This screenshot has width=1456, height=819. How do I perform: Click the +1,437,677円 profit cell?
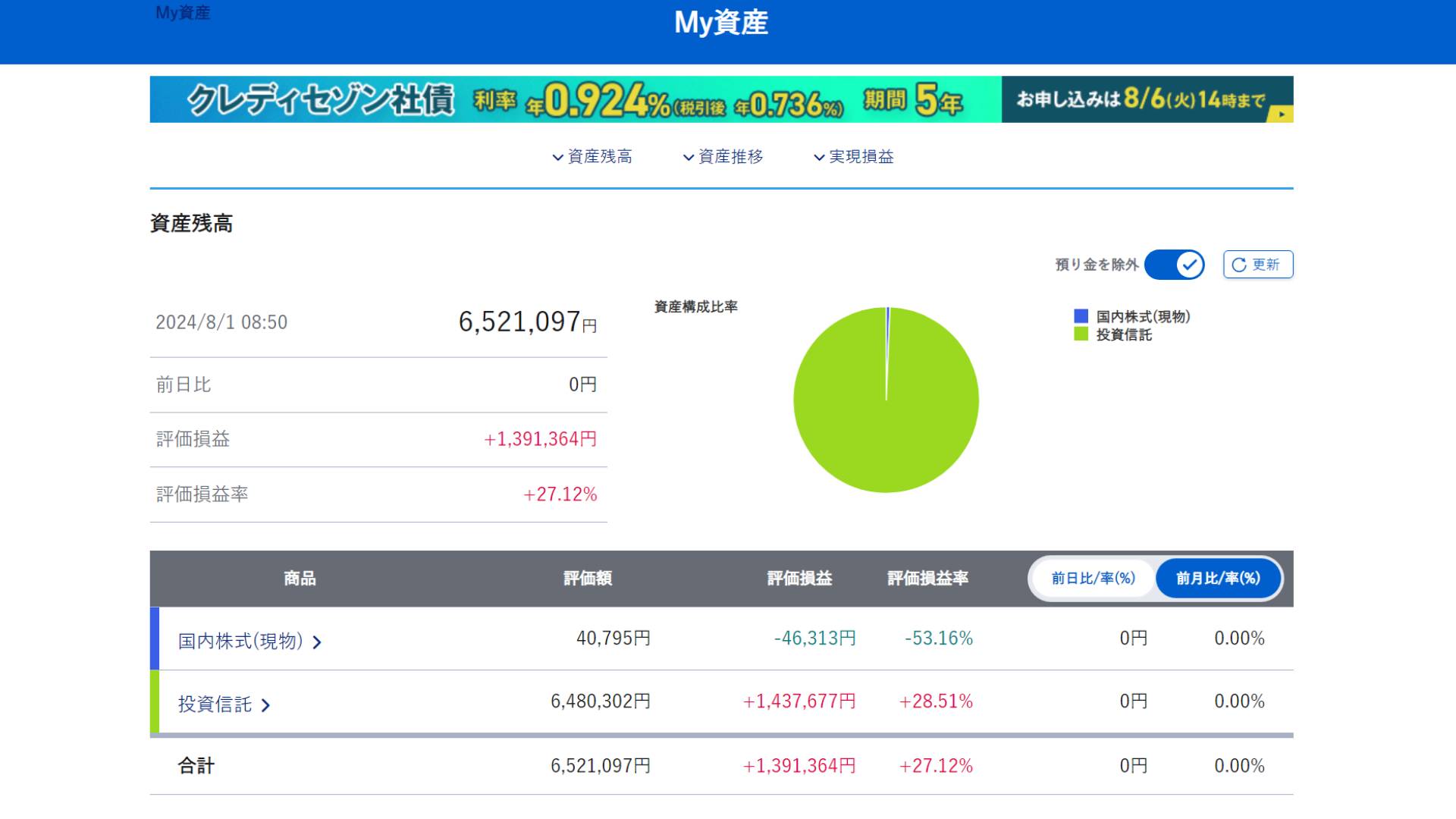799,701
